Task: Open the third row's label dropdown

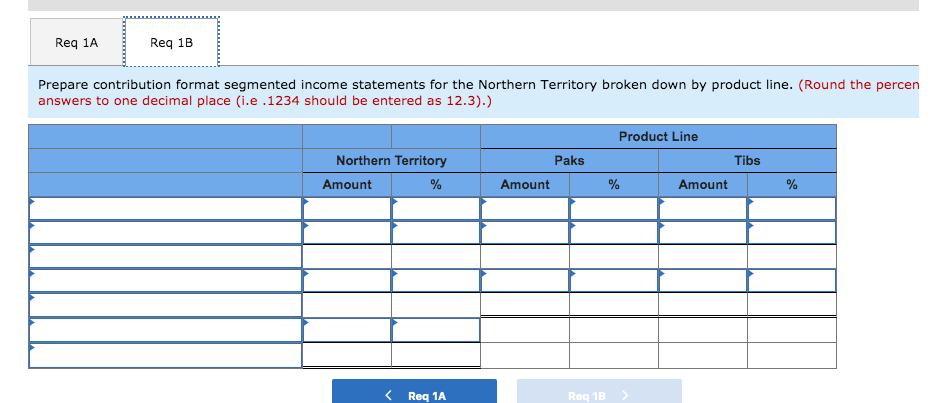Action: click(x=165, y=257)
